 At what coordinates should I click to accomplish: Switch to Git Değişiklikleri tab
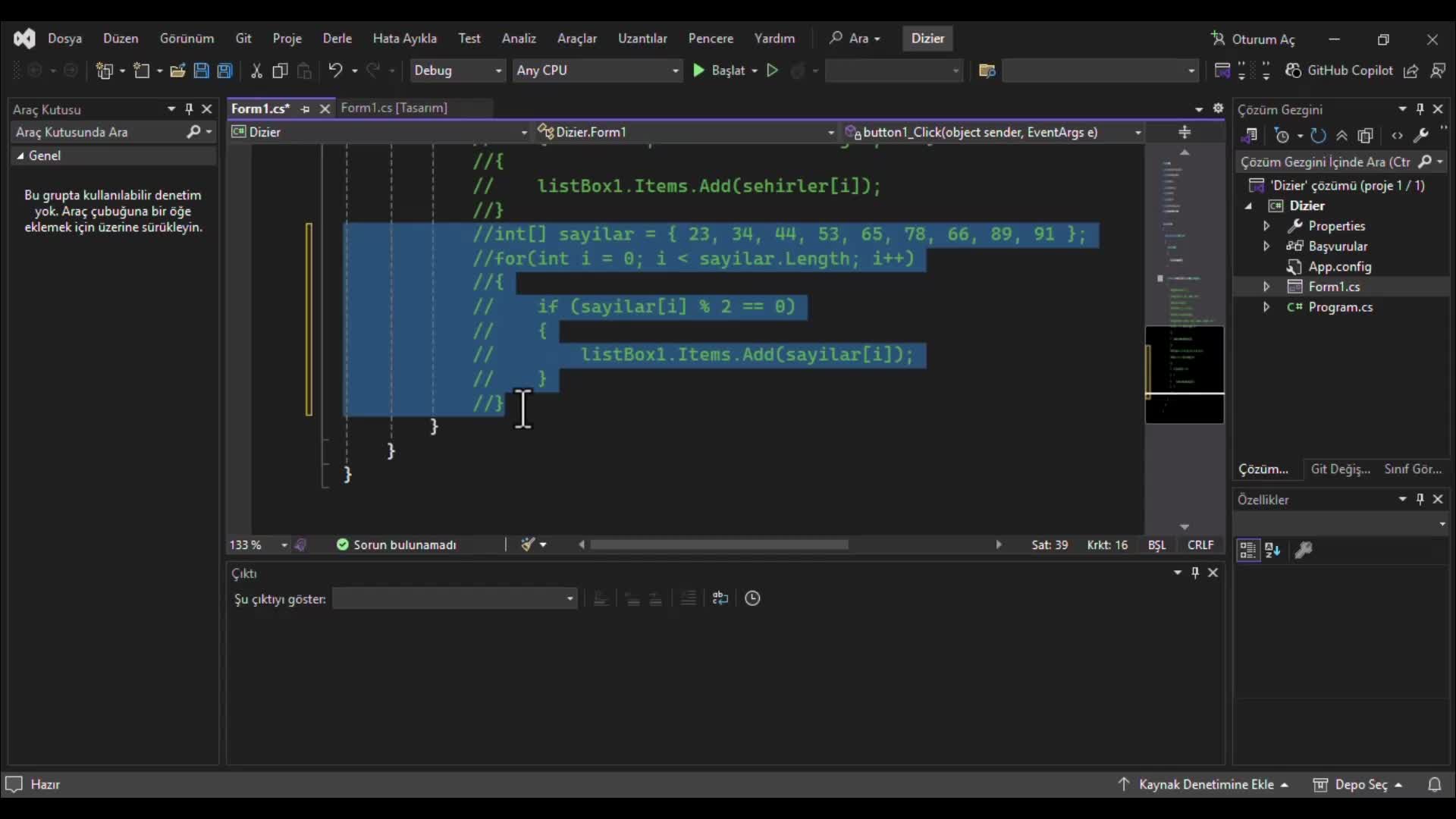[1340, 469]
